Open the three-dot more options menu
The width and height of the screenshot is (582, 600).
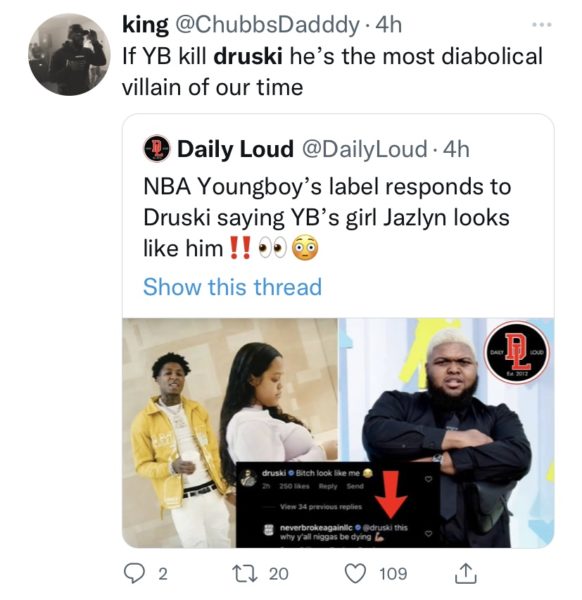[542, 25]
